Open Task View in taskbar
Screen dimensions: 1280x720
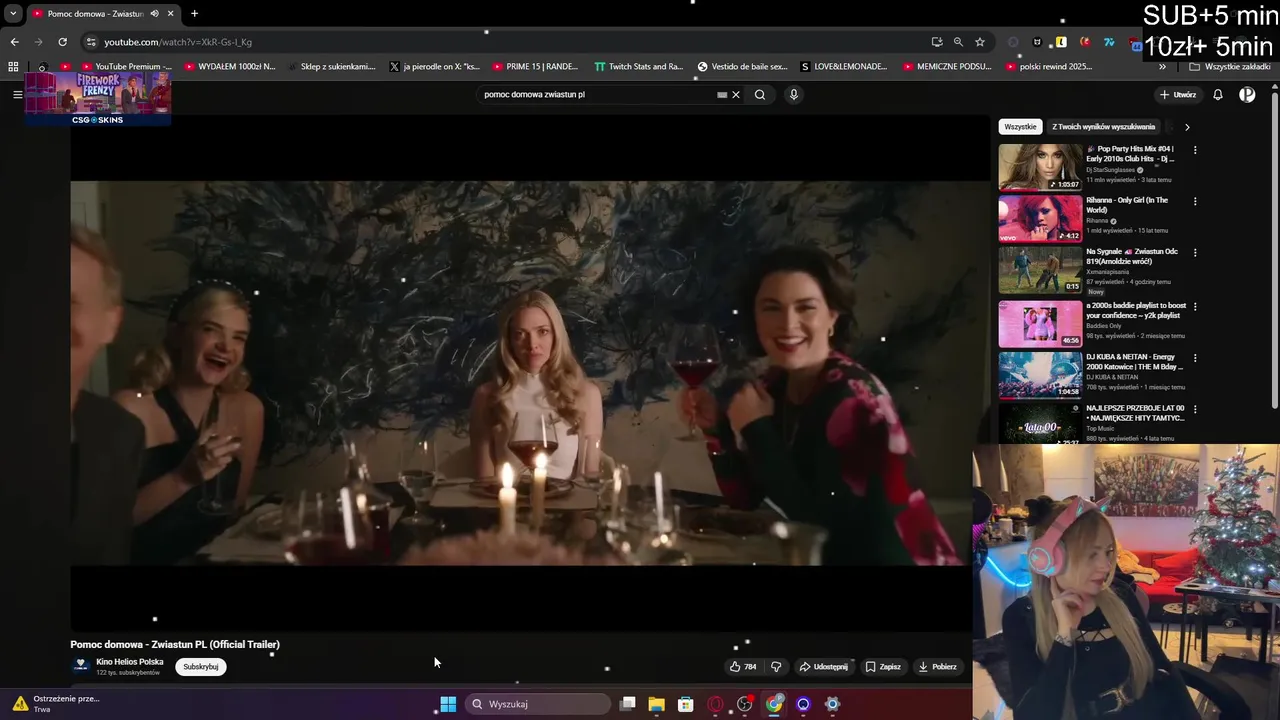click(628, 704)
